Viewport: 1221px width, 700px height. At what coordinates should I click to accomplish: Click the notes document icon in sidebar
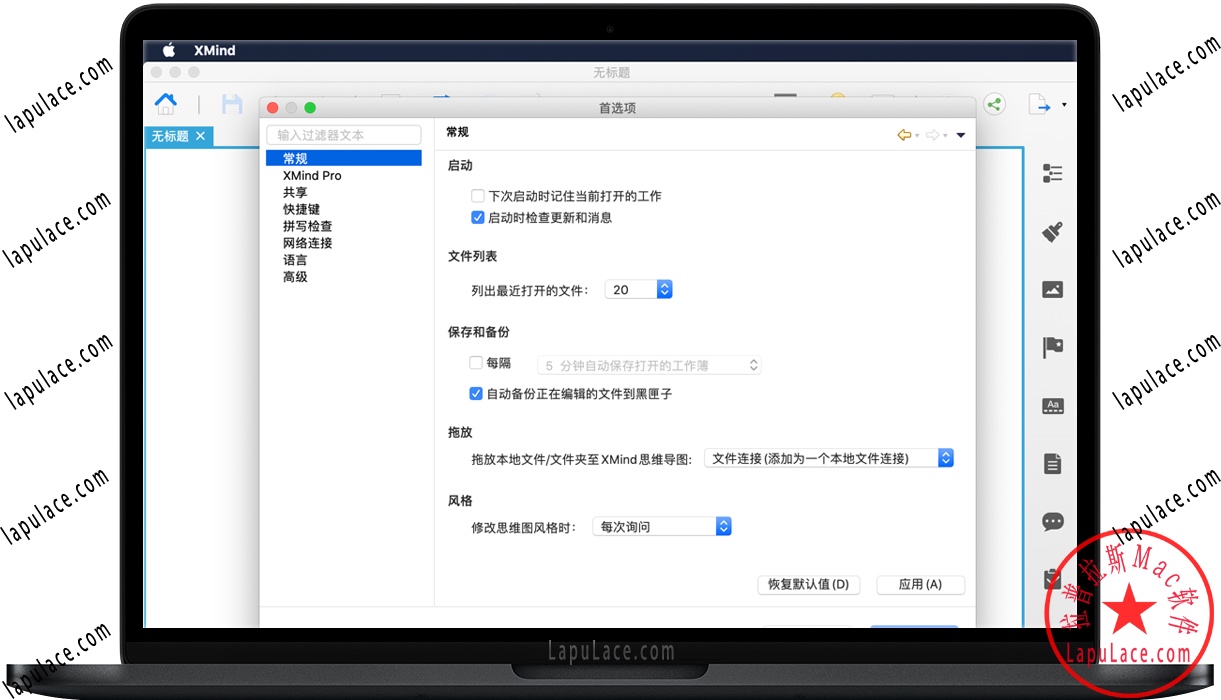(1052, 463)
